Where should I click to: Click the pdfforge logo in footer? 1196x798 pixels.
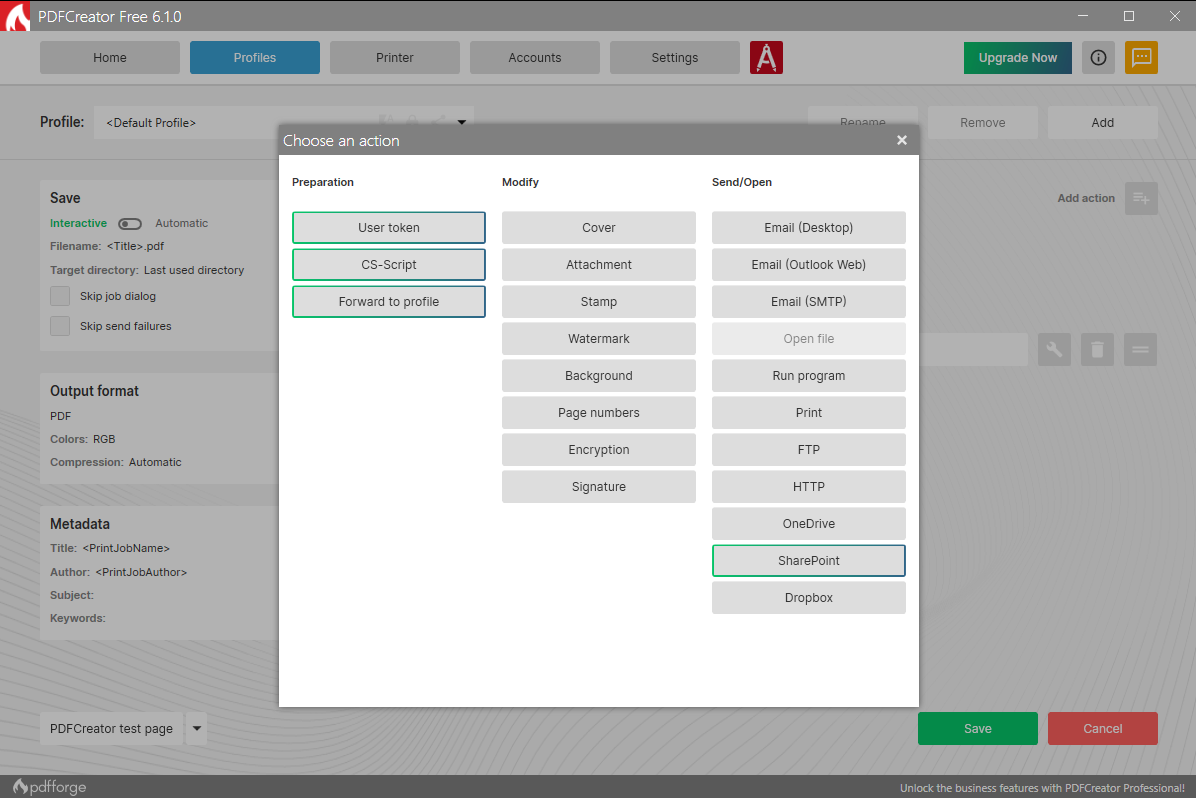pos(50,787)
